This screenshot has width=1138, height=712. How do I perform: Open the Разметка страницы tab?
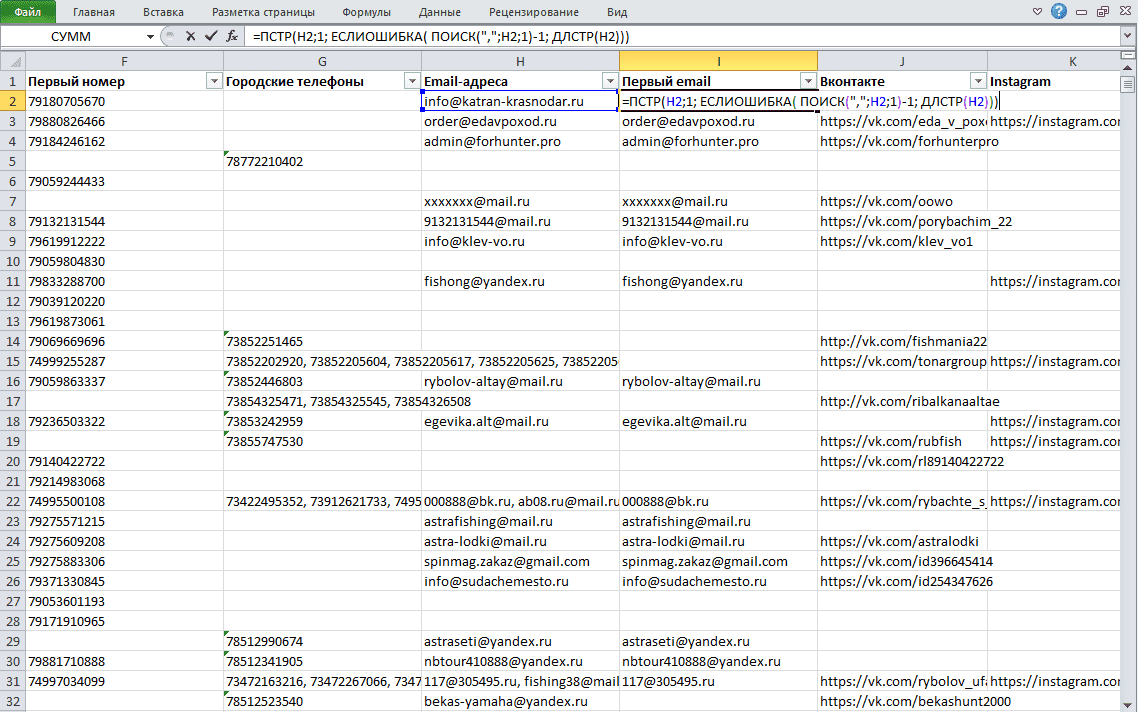coord(263,12)
